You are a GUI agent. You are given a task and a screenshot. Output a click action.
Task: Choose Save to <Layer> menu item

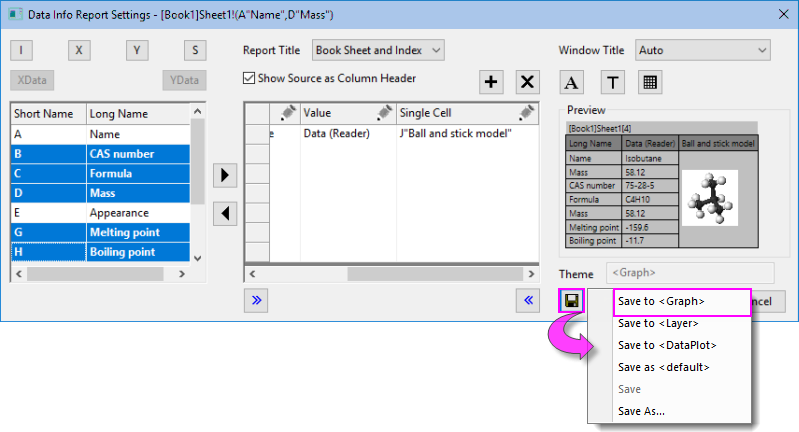click(x=682, y=323)
